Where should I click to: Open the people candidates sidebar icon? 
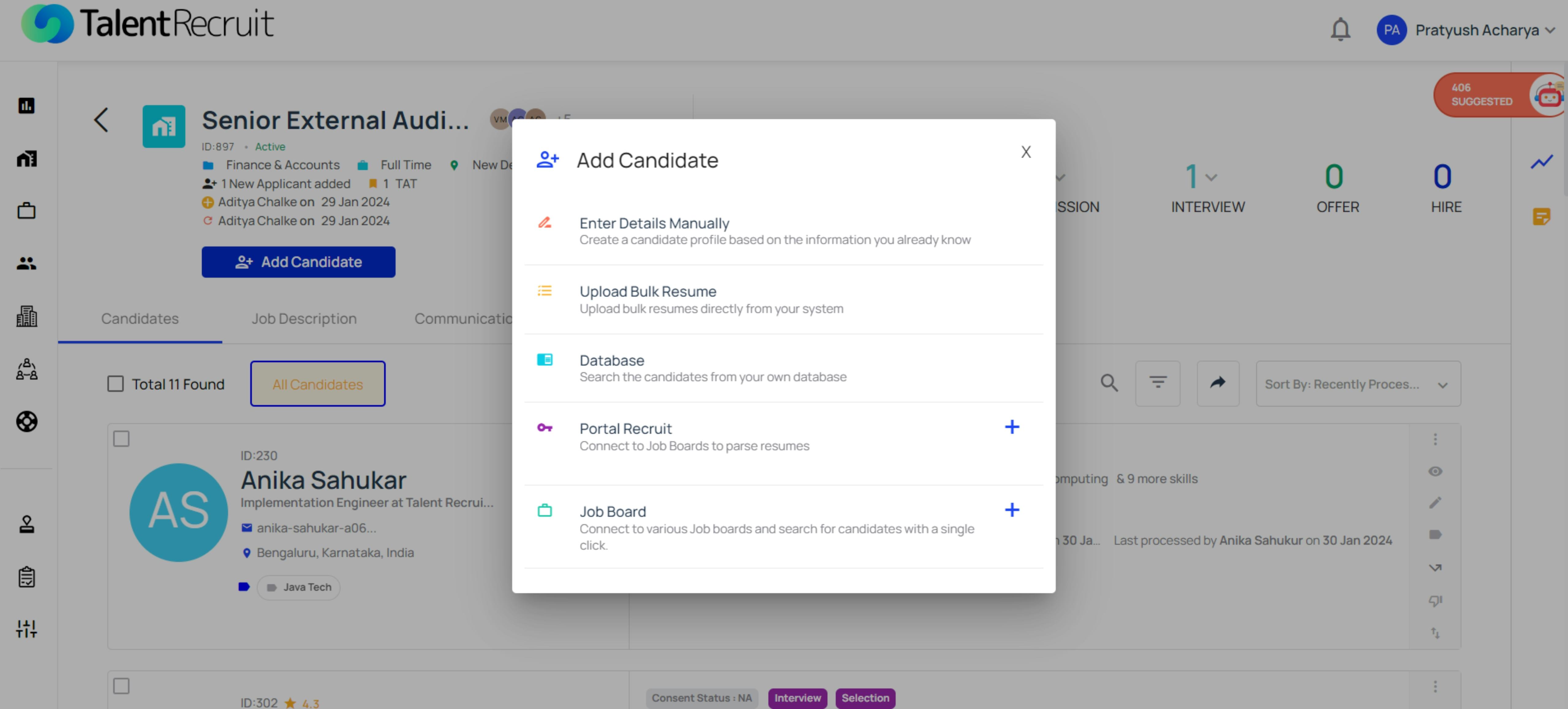coord(26,263)
